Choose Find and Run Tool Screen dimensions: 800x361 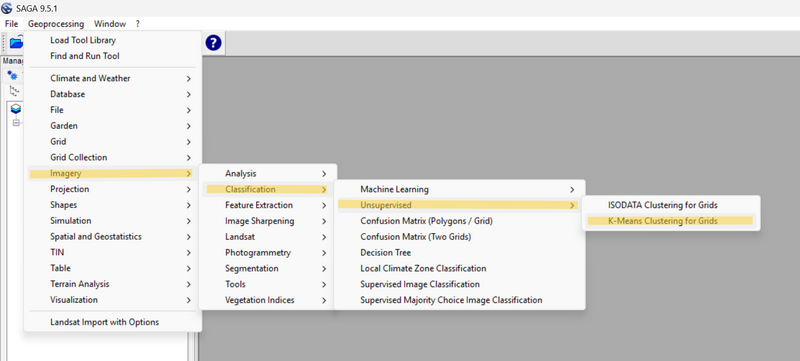pyautogui.click(x=112, y=56)
